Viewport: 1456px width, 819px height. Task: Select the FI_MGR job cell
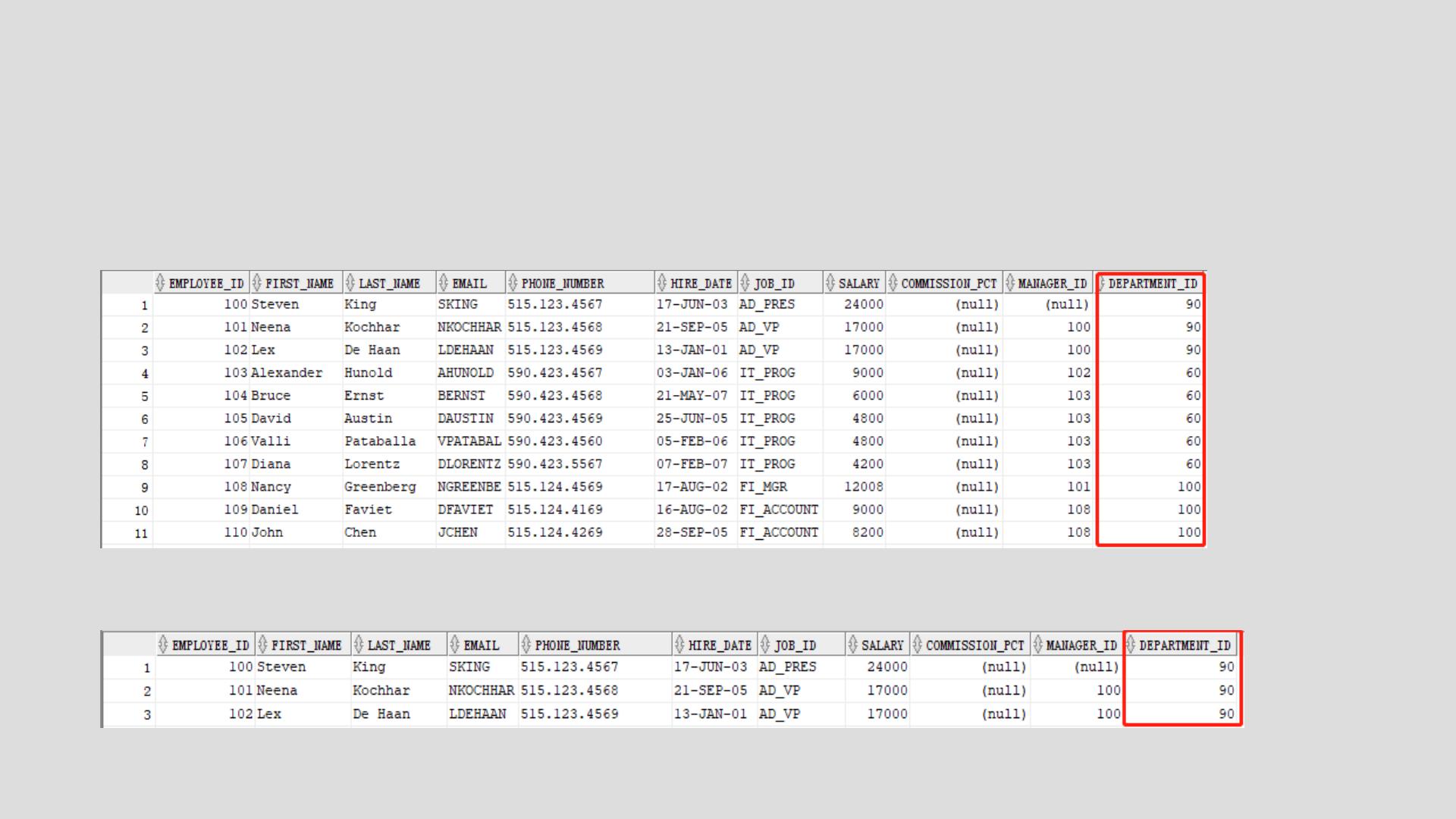(763, 486)
